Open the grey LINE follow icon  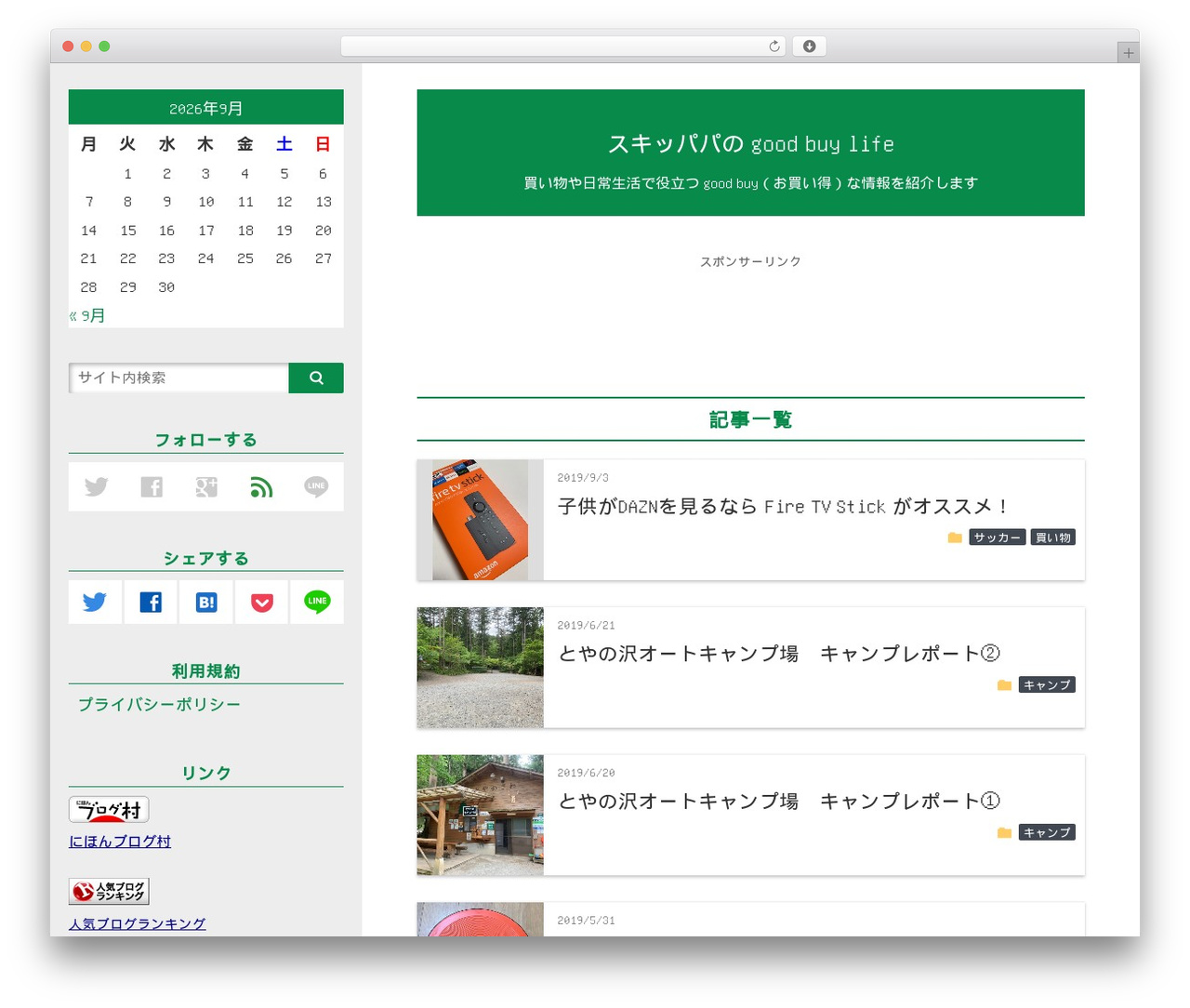(x=316, y=486)
